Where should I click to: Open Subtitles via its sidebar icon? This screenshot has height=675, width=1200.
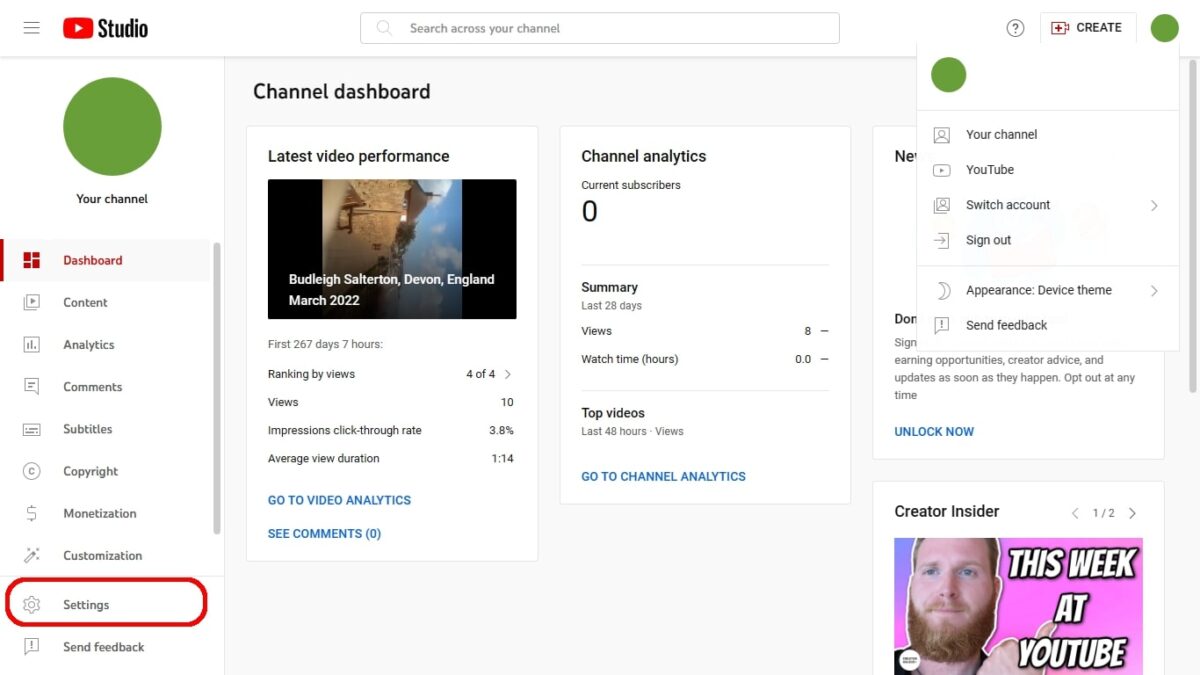click(32, 429)
